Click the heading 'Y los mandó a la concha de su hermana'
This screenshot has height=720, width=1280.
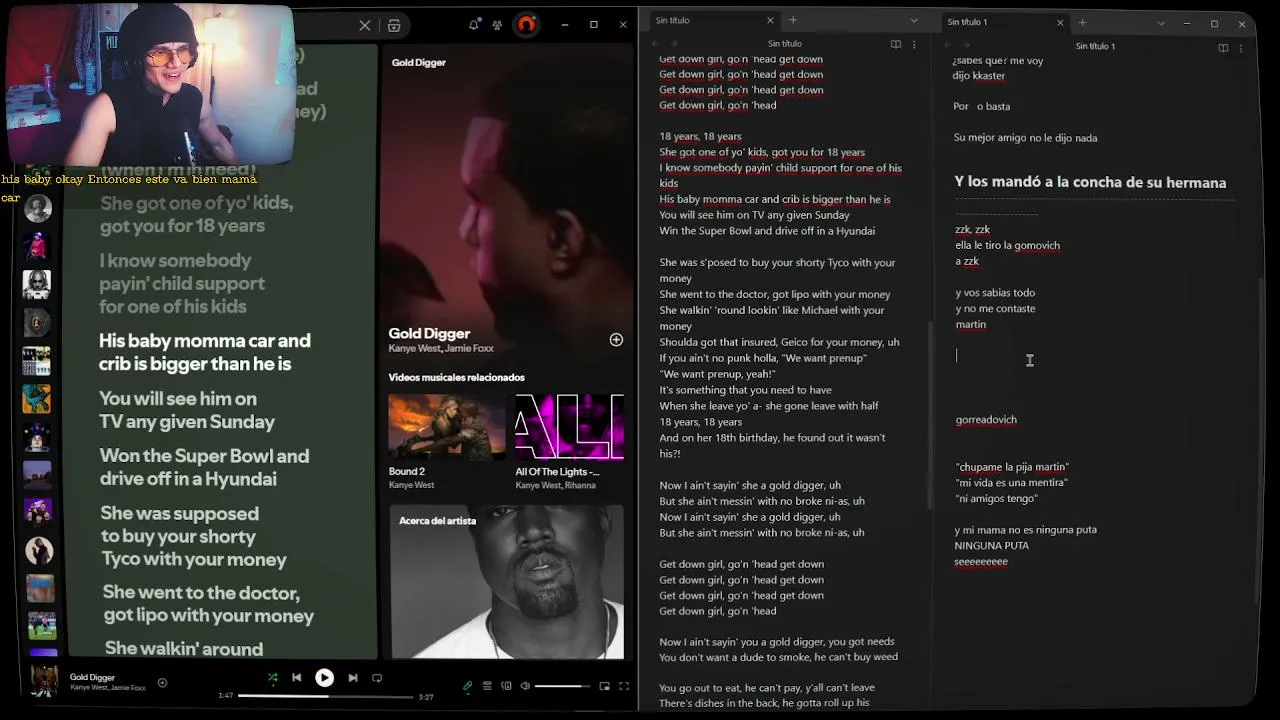click(x=1090, y=182)
